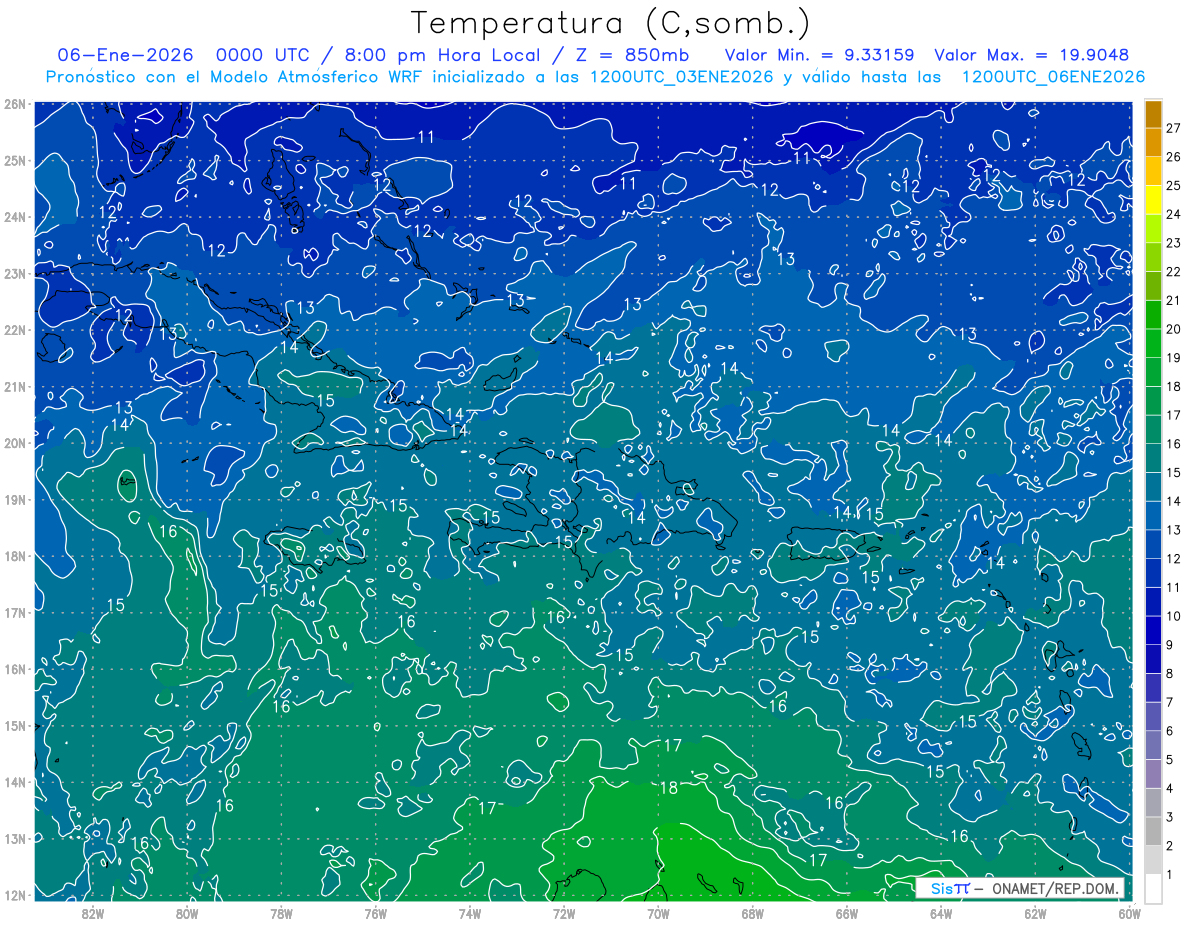1200x927 pixels.
Task: Click the "1200UTC_06ENE2026" valid-until time
Action: coord(1053,77)
